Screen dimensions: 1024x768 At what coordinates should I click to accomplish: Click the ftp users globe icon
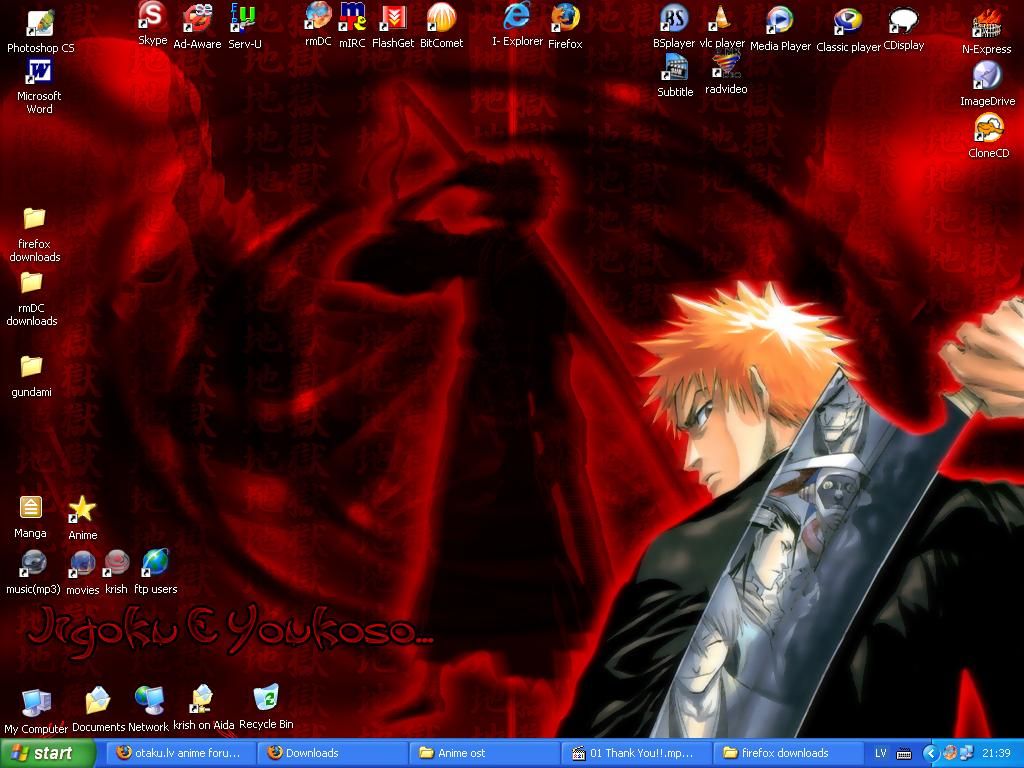(x=155, y=563)
